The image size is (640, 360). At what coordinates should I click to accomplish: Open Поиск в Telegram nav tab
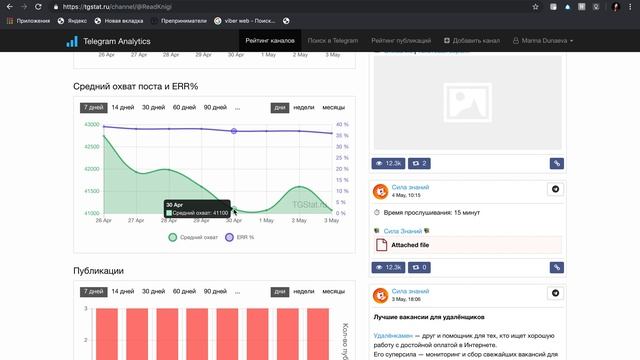333,41
